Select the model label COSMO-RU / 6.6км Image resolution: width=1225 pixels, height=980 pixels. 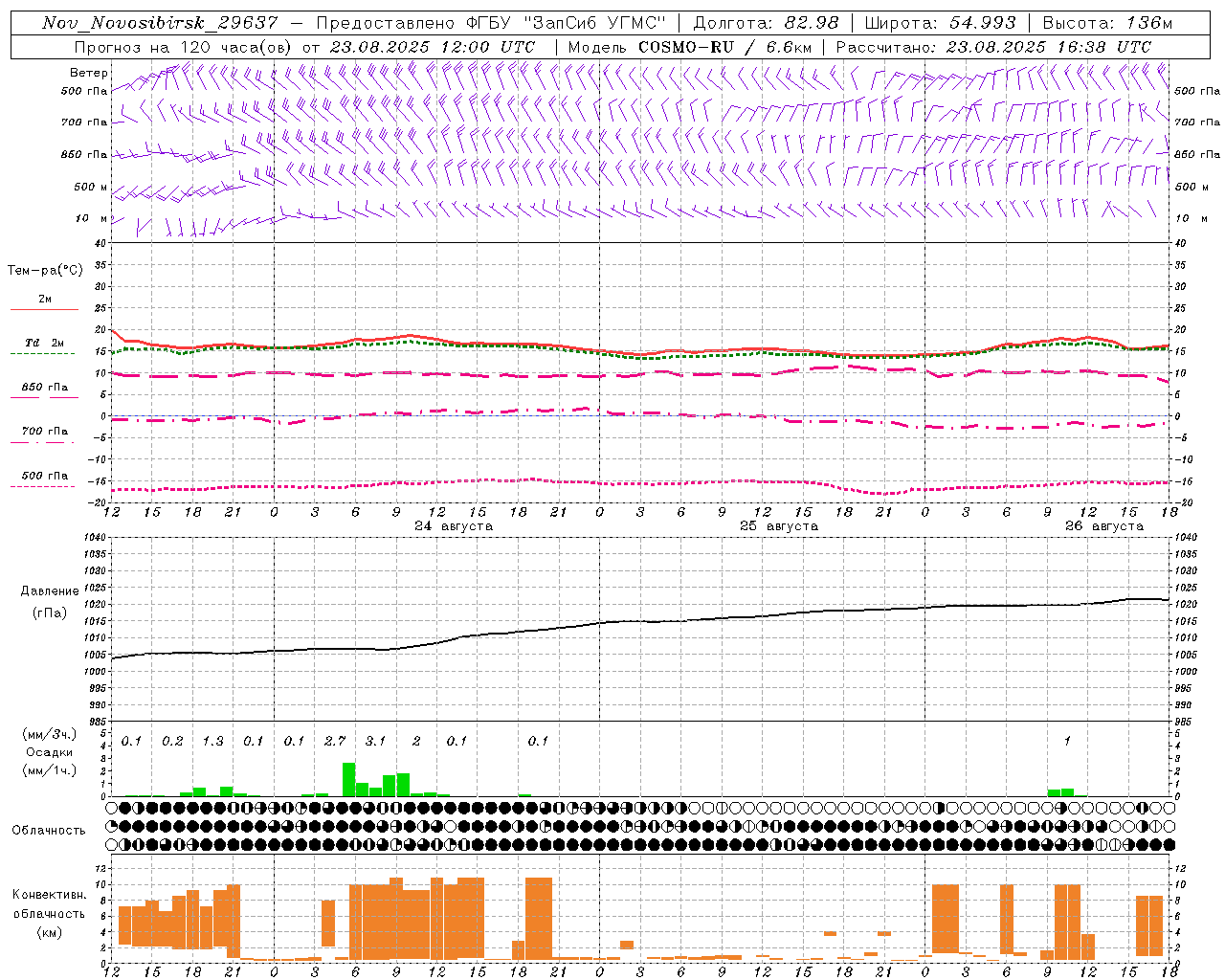pyautogui.click(x=725, y=47)
